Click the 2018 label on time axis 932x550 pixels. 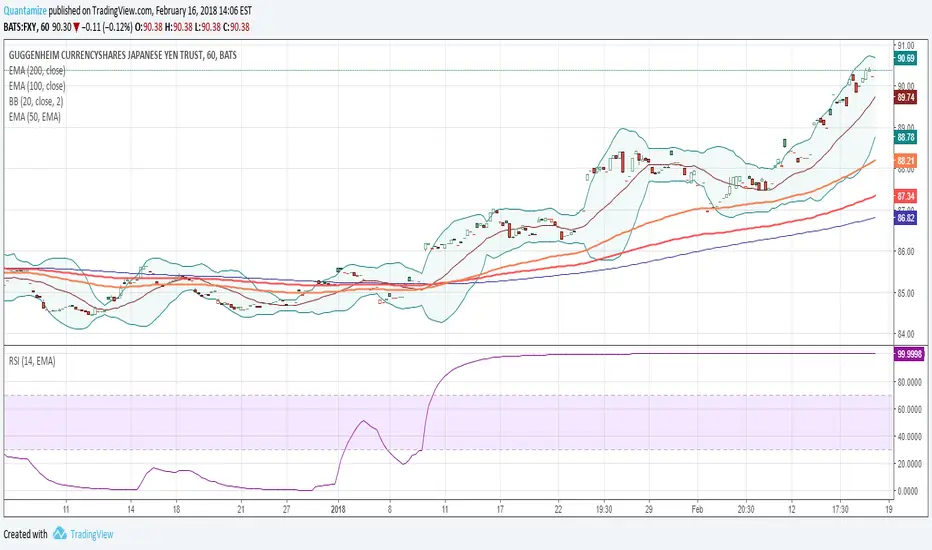point(338,509)
